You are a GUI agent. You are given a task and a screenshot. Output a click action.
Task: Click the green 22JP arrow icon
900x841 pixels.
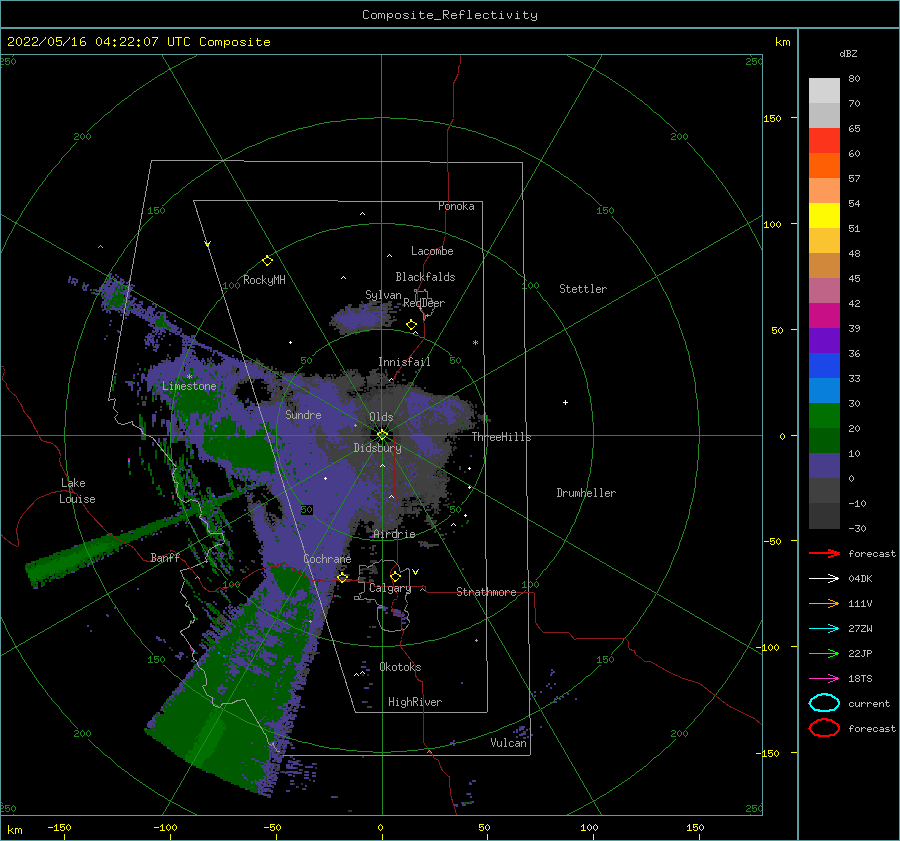(824, 653)
